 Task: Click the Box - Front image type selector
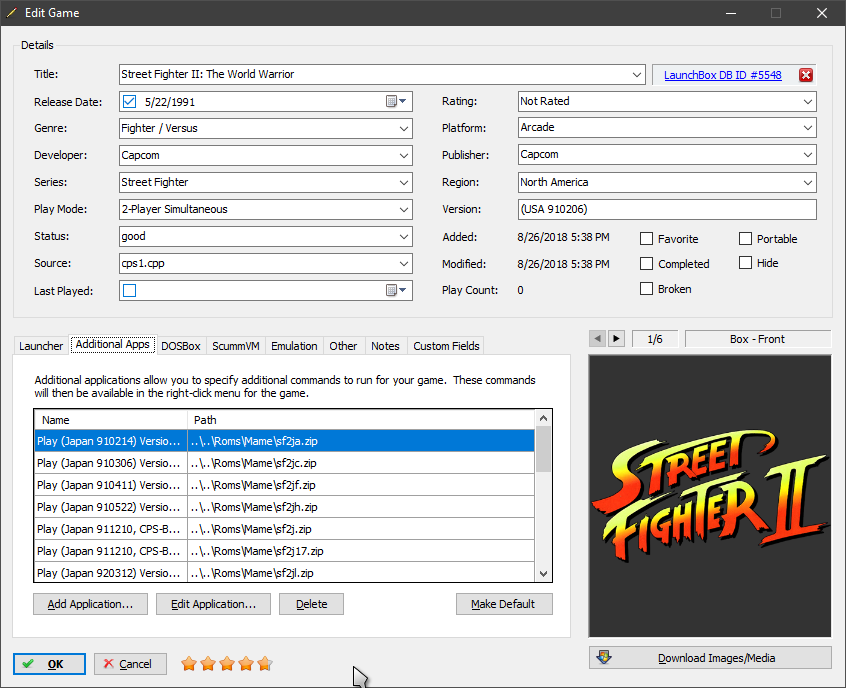[x=758, y=339]
